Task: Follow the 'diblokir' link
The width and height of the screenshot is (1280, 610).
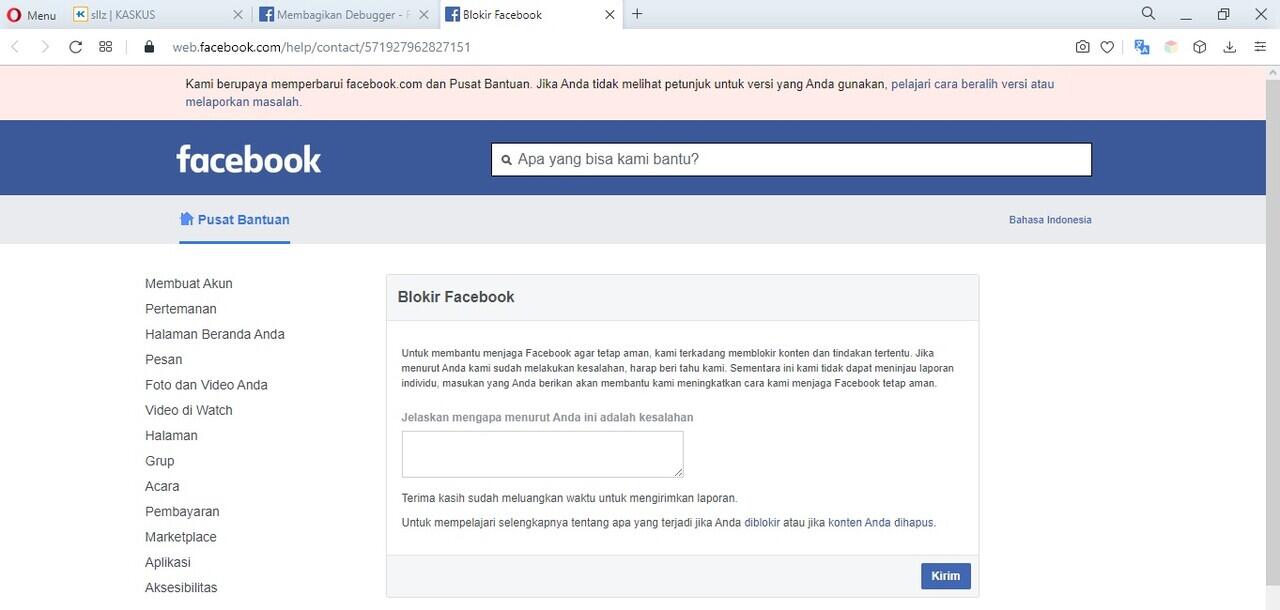Action: tap(762, 522)
